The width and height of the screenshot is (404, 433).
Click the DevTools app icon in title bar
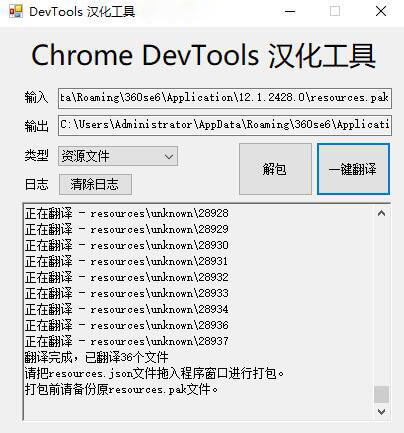pyautogui.click(x=16, y=12)
